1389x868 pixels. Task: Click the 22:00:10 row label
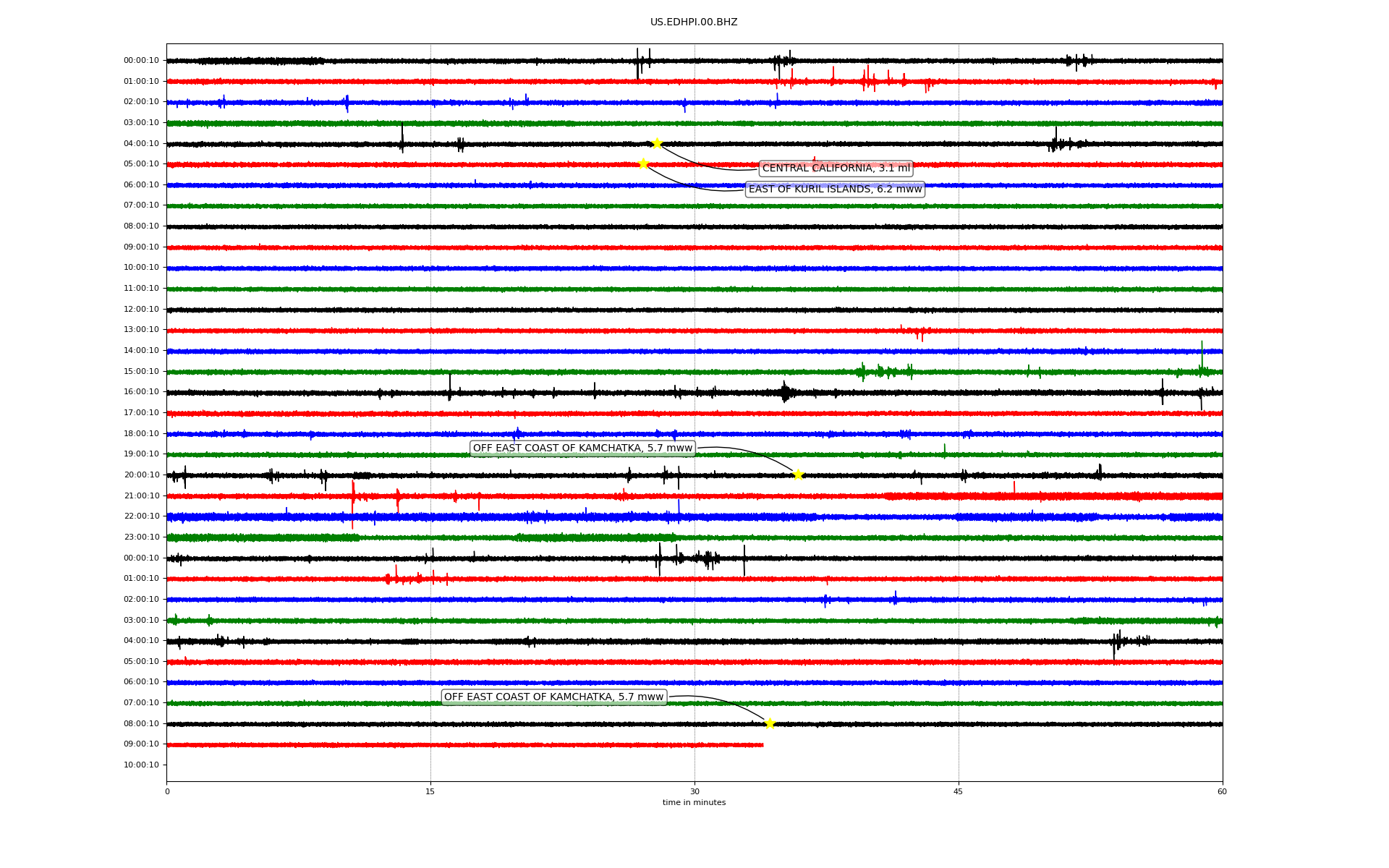141,516
